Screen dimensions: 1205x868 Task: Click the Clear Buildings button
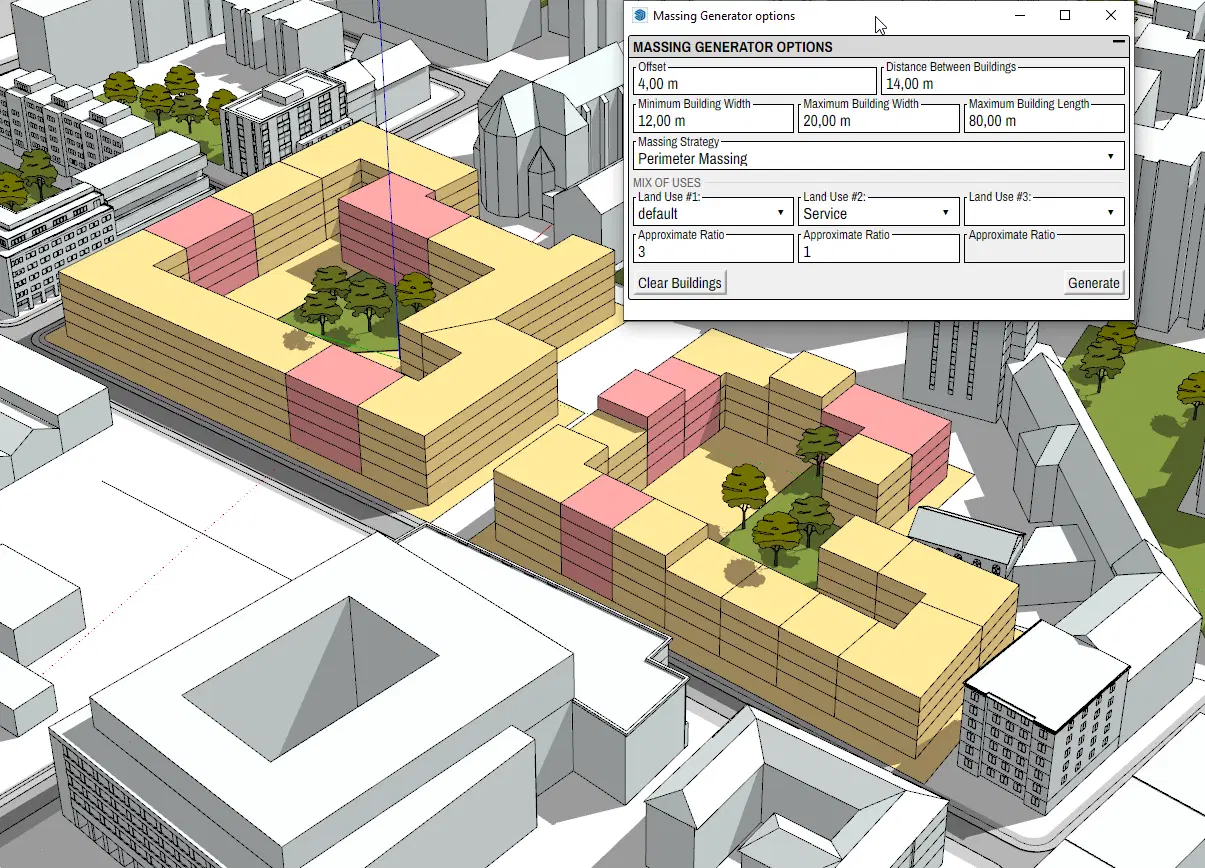click(680, 283)
